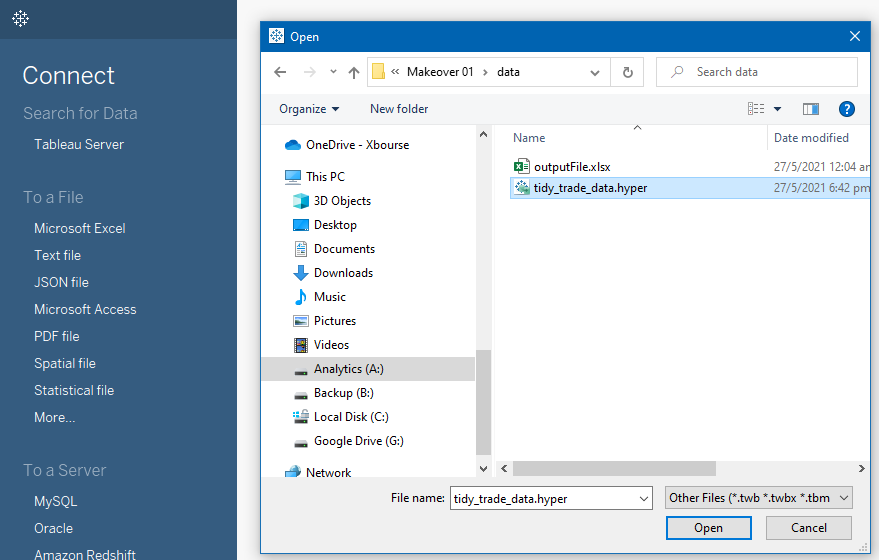The height and width of the screenshot is (560, 879).
Task: Expand the address bar path dropdown
Action: 595,72
